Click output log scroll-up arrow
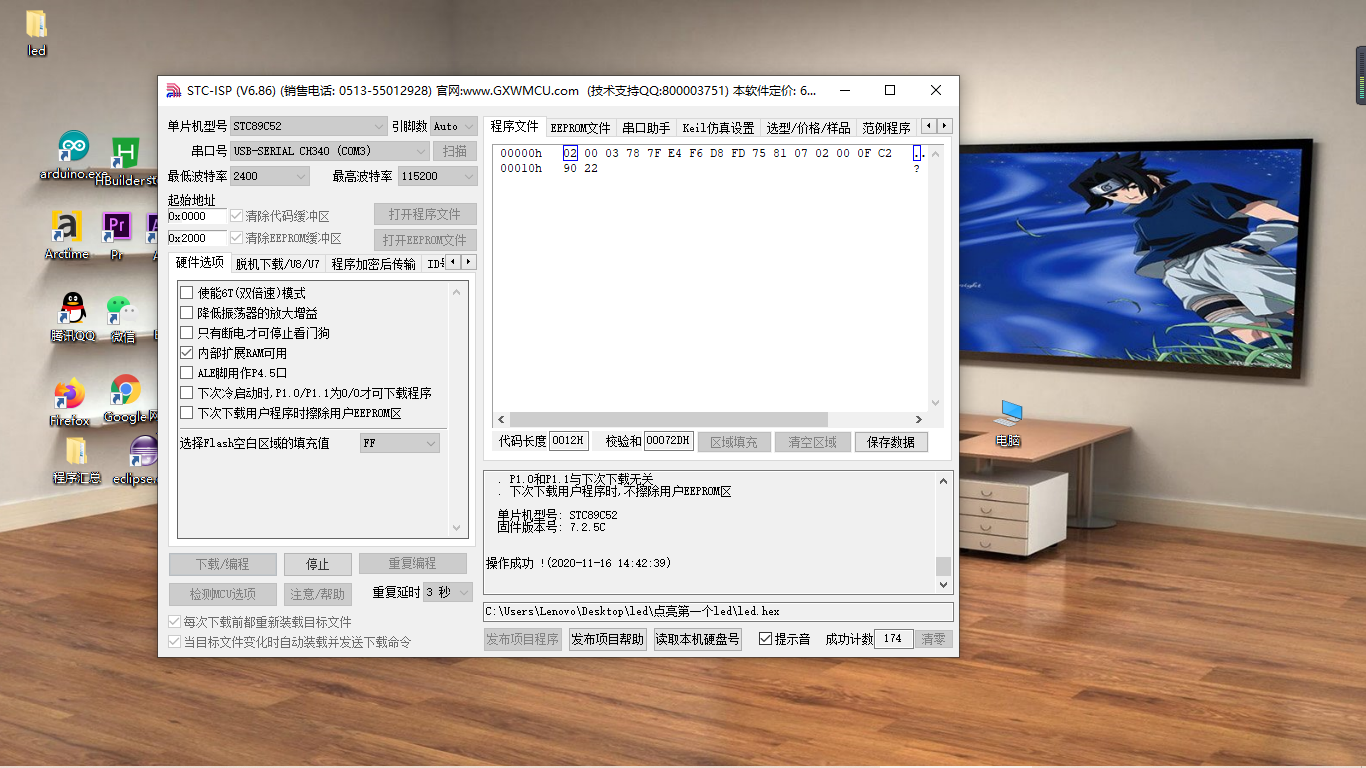 (x=943, y=481)
